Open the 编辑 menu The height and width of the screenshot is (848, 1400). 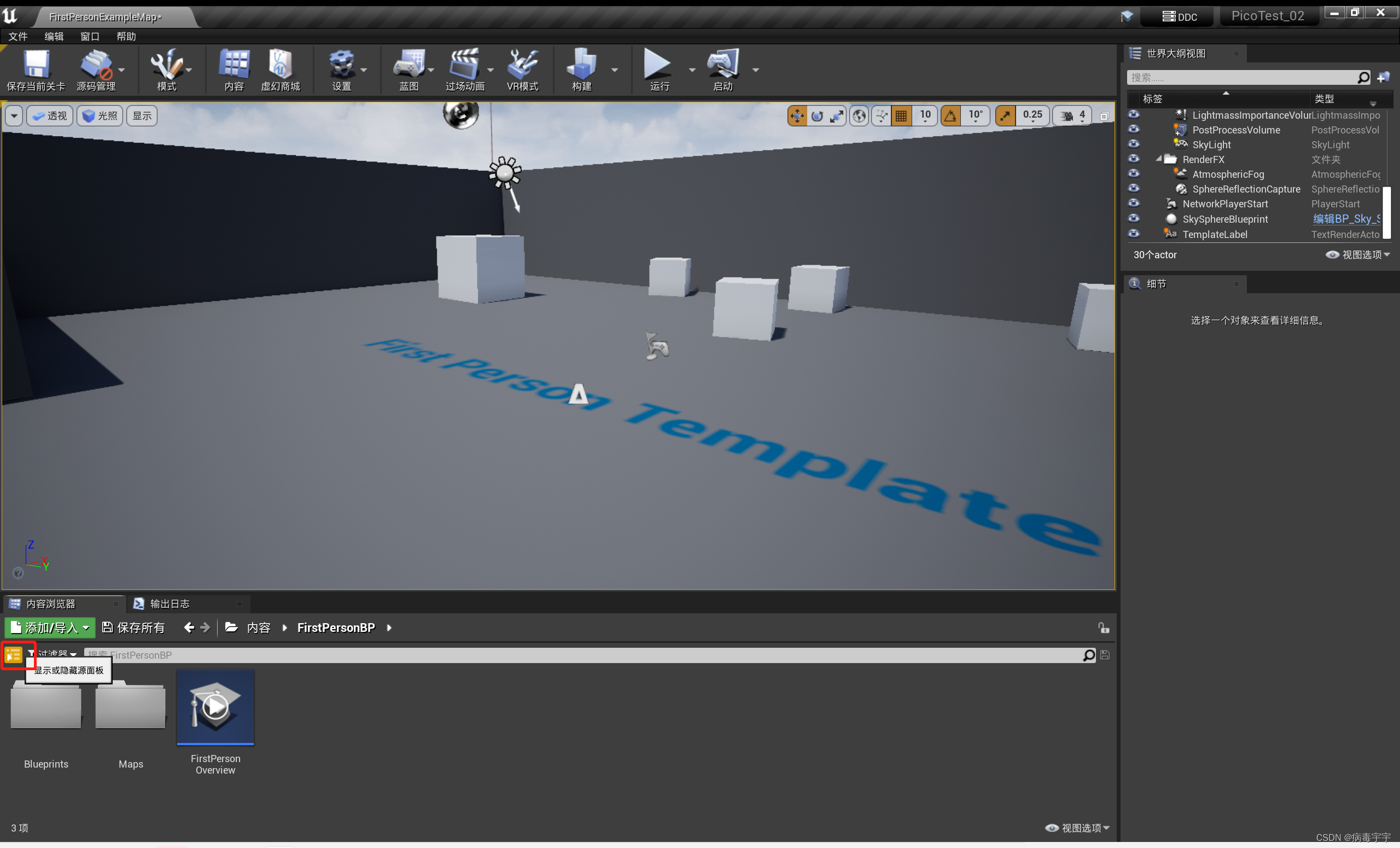[54, 36]
